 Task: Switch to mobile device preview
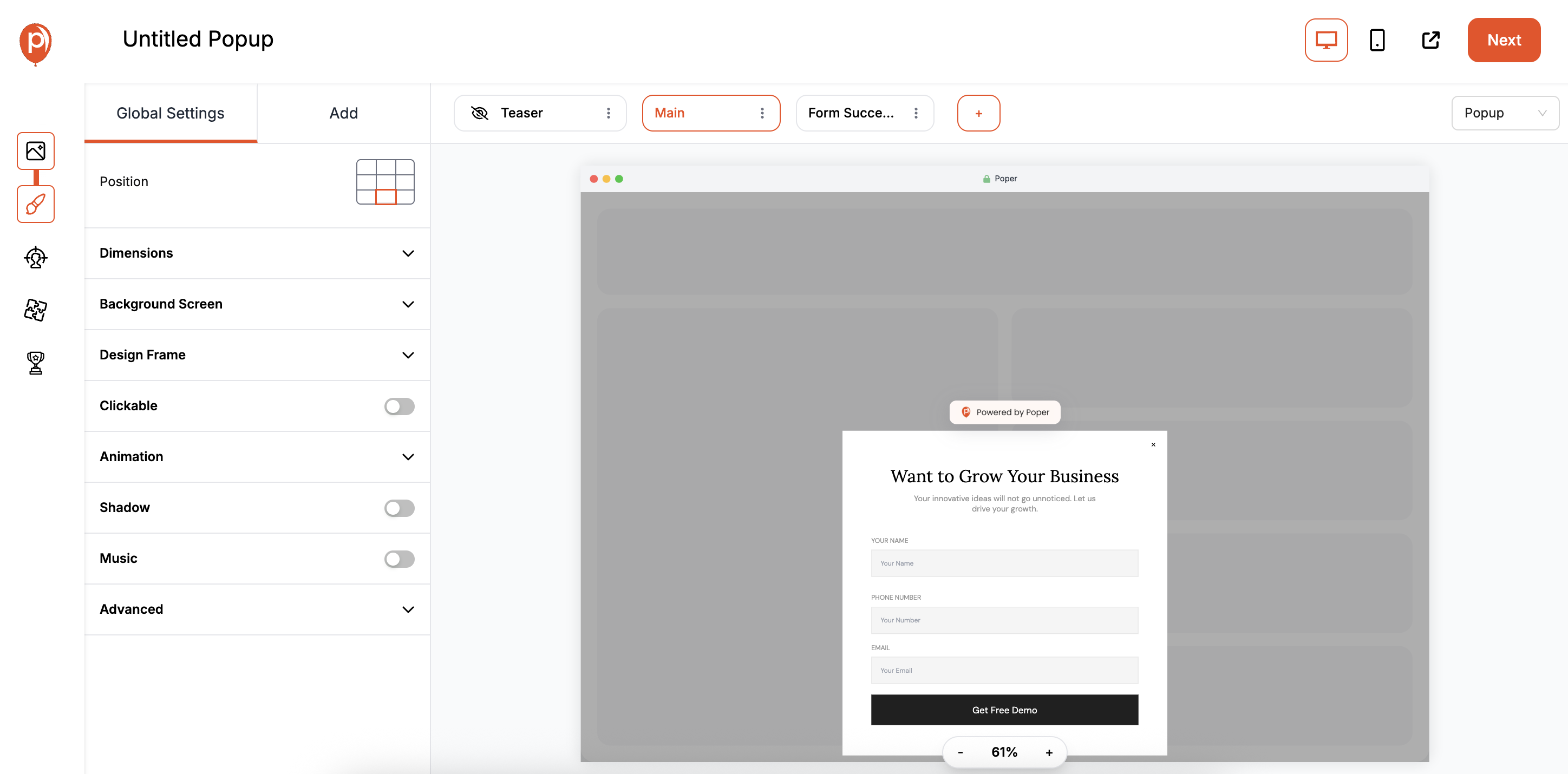tap(1377, 40)
